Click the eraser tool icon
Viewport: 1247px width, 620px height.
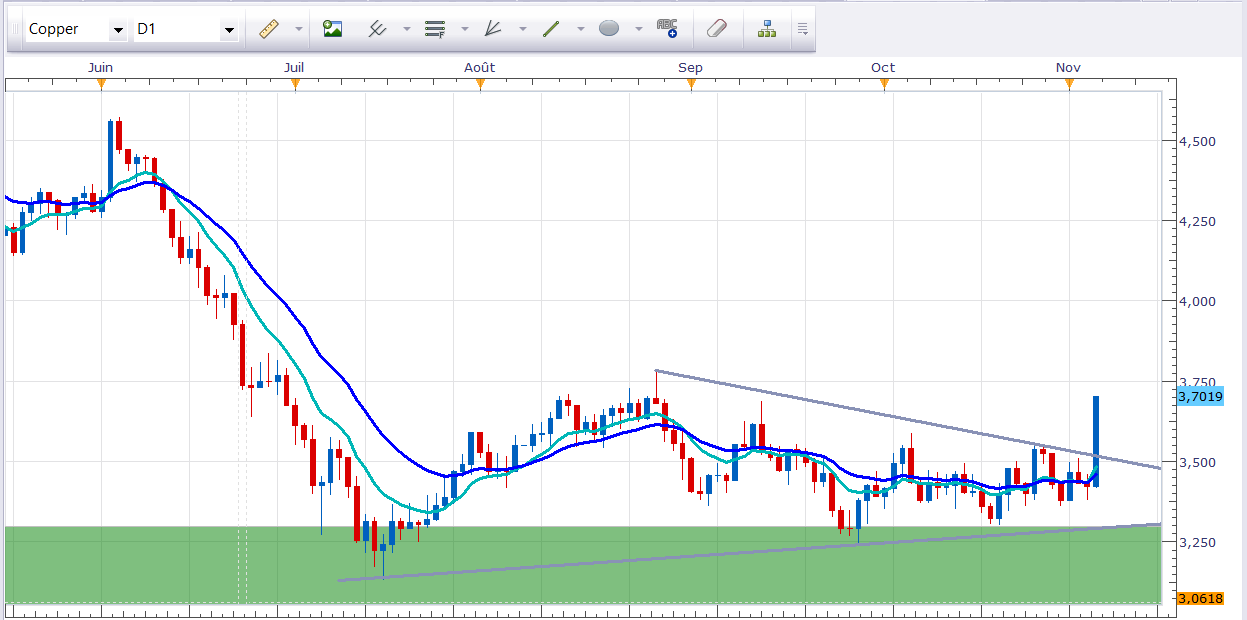click(716, 29)
